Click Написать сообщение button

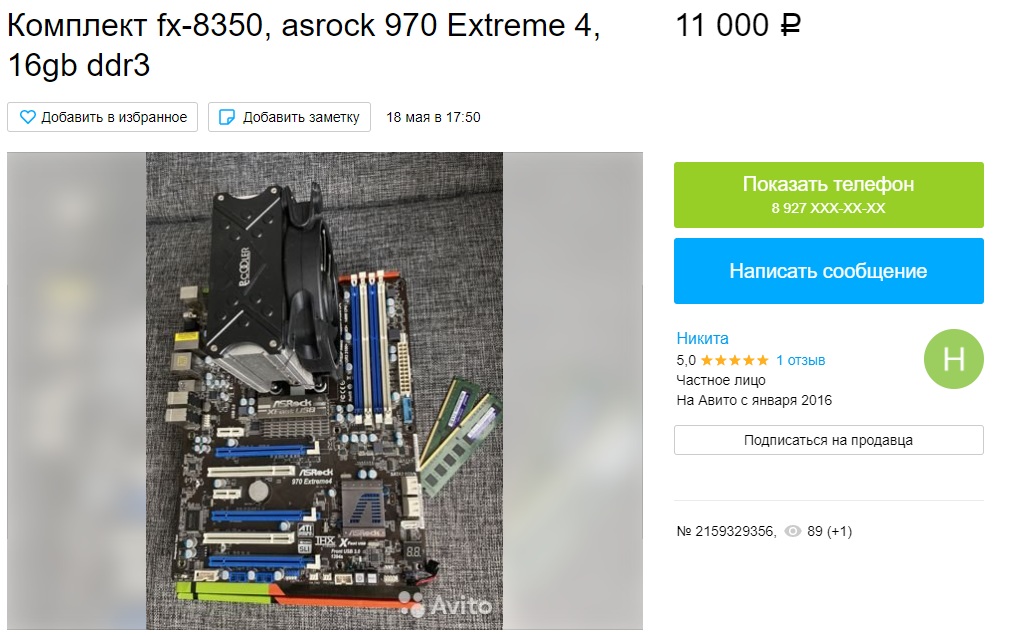[x=829, y=271]
